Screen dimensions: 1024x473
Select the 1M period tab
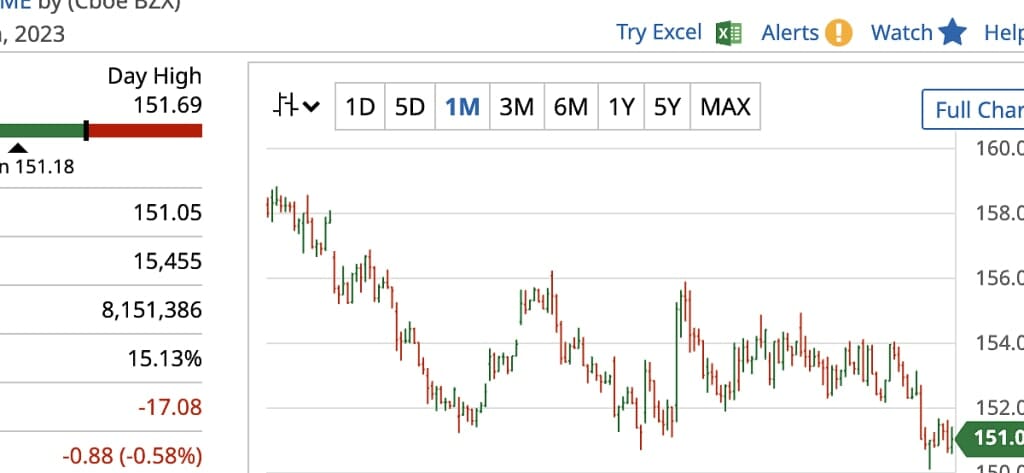(x=462, y=106)
